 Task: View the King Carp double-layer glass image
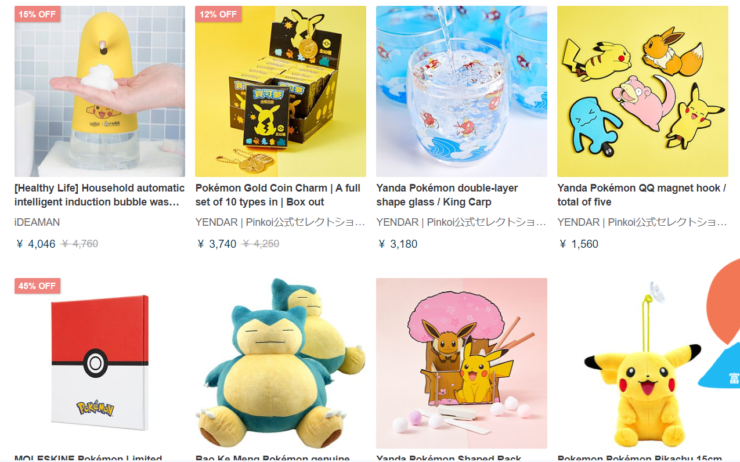click(x=462, y=91)
